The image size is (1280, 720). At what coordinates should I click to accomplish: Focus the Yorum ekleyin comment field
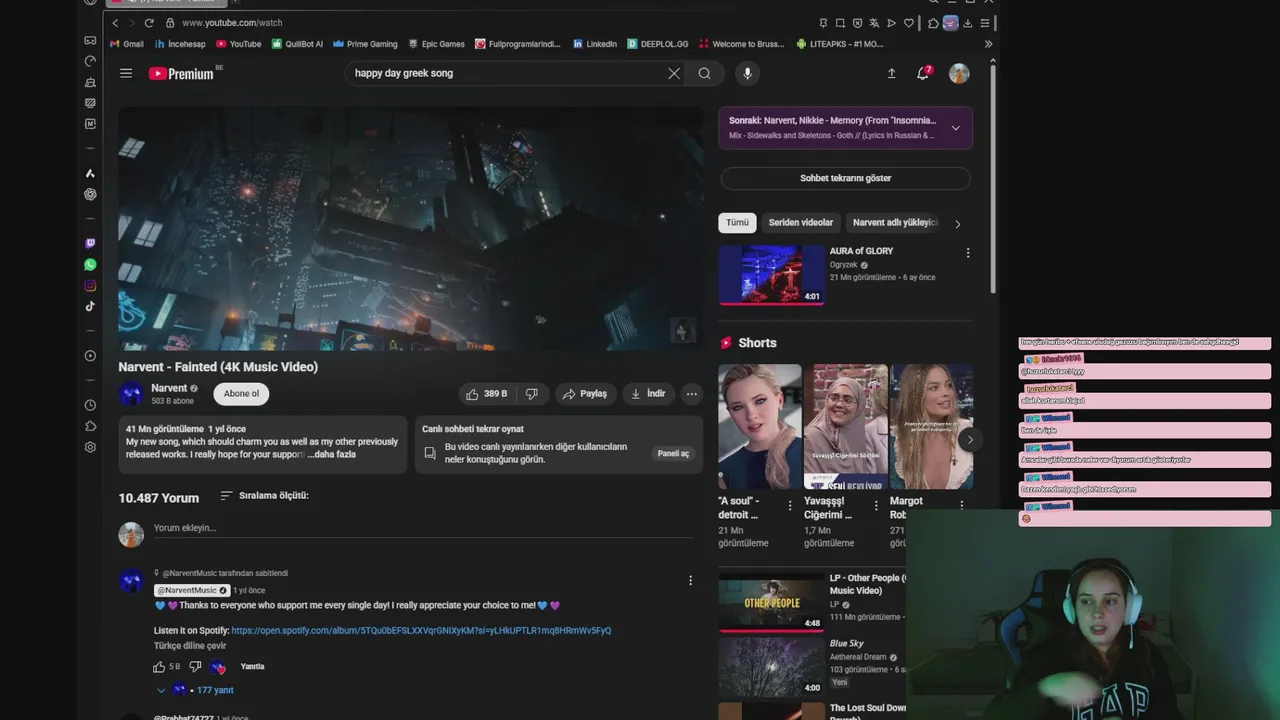pos(423,528)
